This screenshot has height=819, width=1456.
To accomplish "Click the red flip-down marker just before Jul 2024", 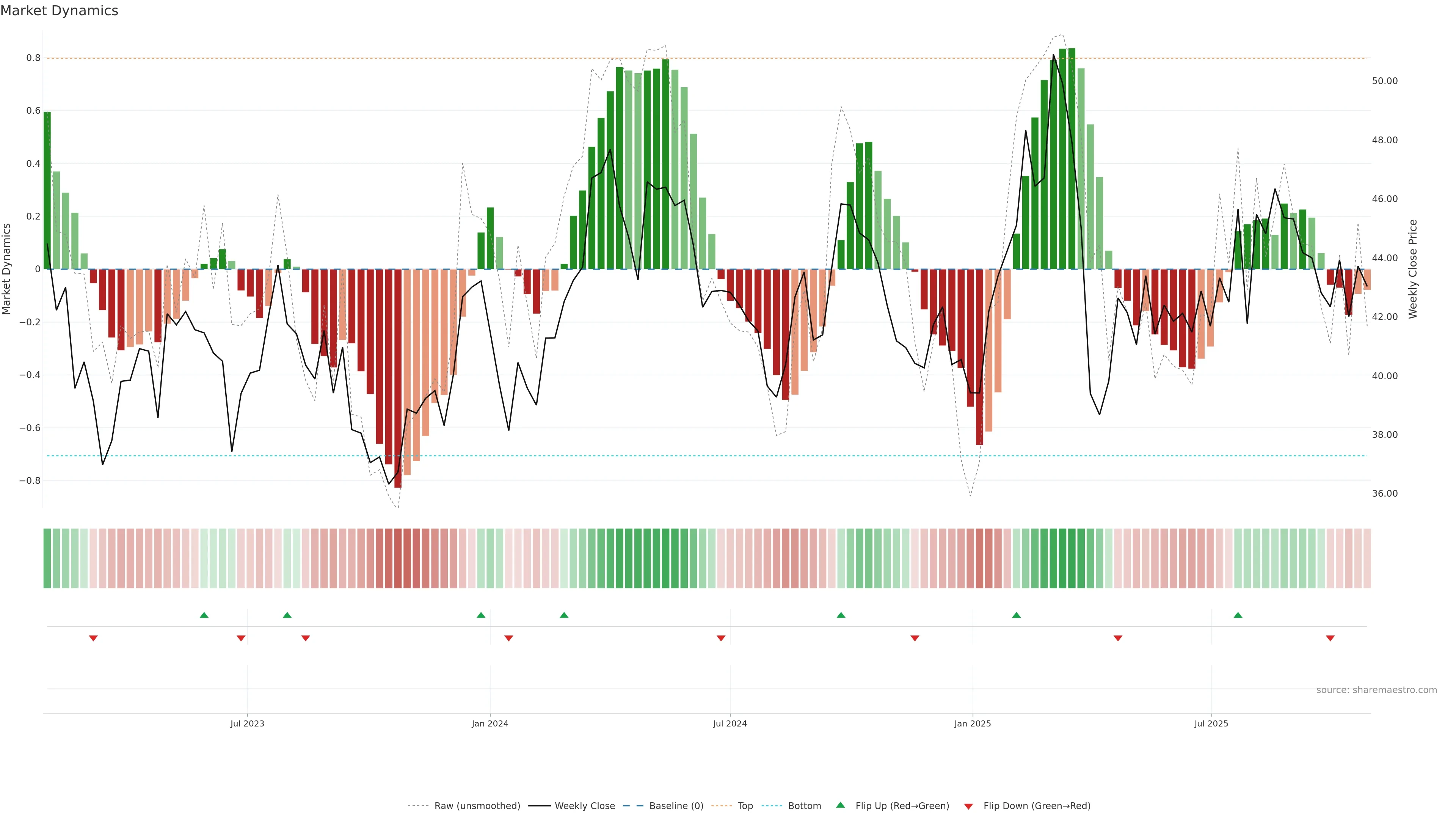I will 721,638.
